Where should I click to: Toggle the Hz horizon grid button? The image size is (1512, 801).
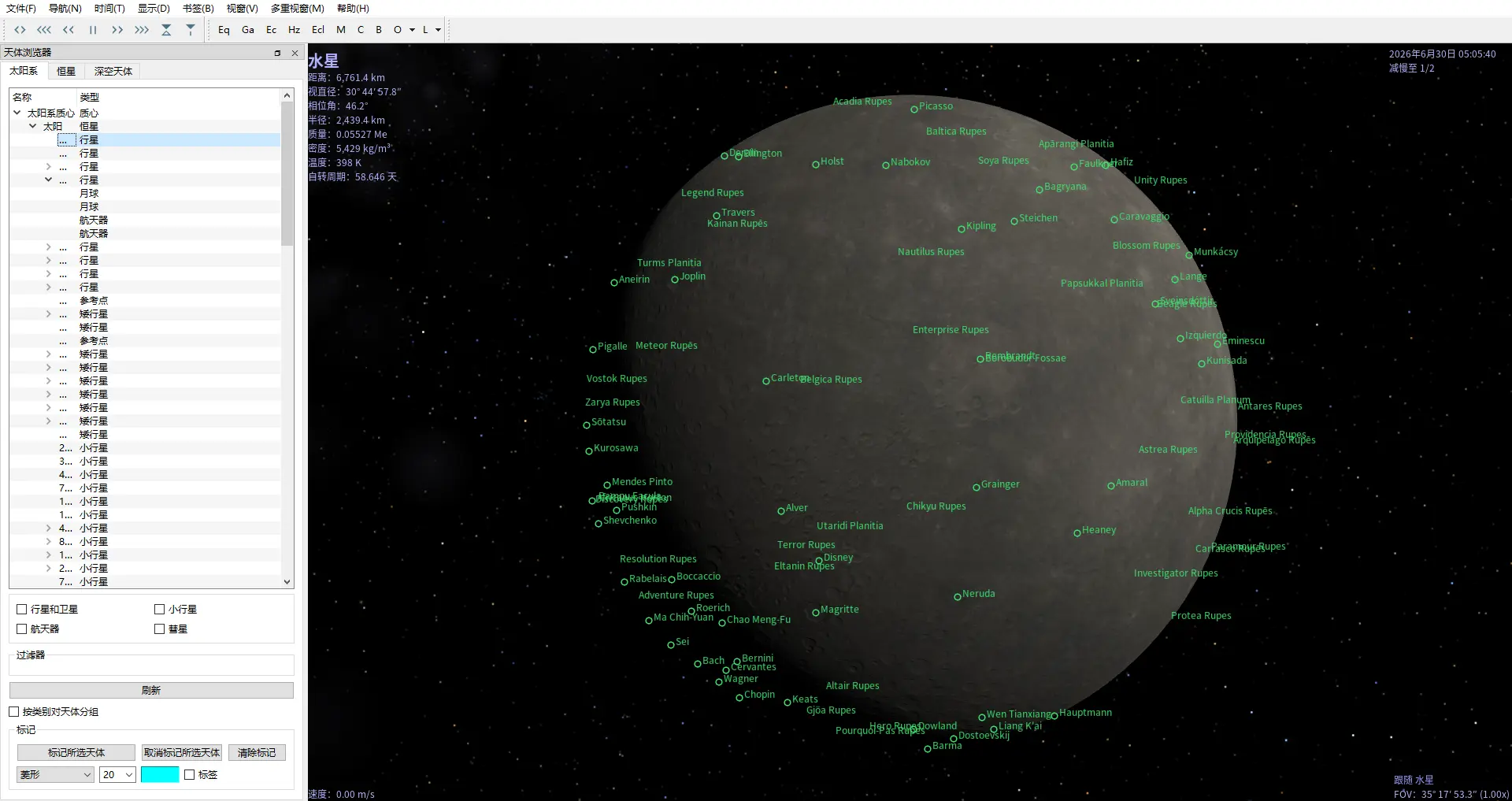tap(294, 30)
